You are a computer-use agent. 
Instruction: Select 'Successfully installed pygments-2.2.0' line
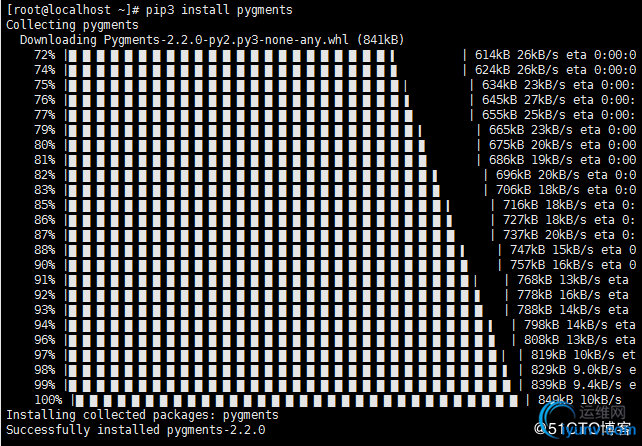[x=136, y=430]
